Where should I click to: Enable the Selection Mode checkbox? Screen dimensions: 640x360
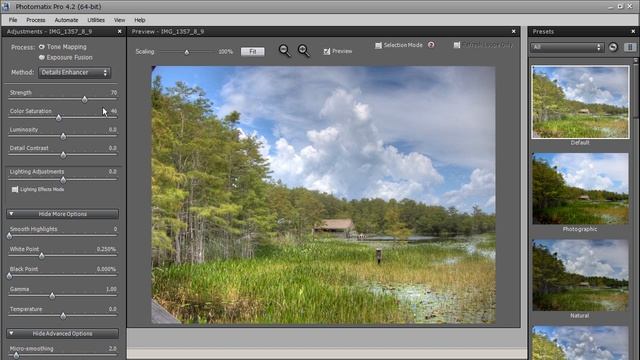378,45
